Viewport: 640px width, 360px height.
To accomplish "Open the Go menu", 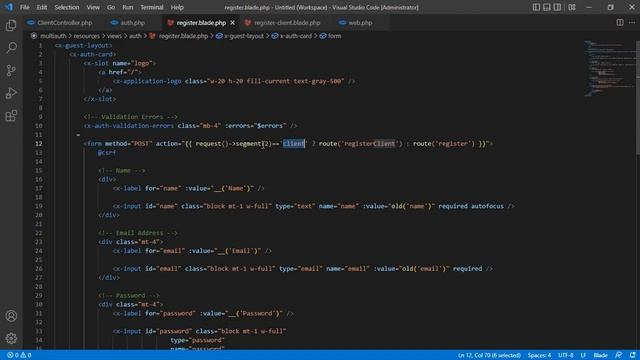I will [x=111, y=7].
